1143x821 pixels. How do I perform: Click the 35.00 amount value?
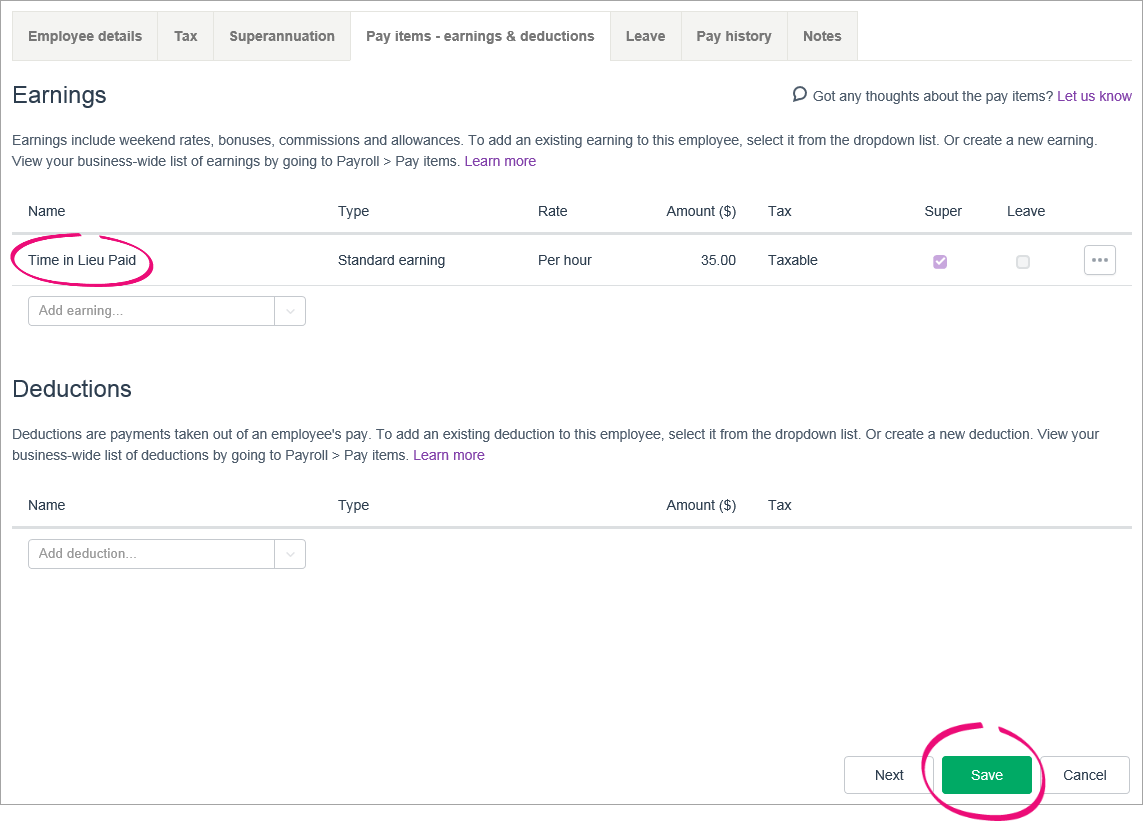[x=718, y=260]
